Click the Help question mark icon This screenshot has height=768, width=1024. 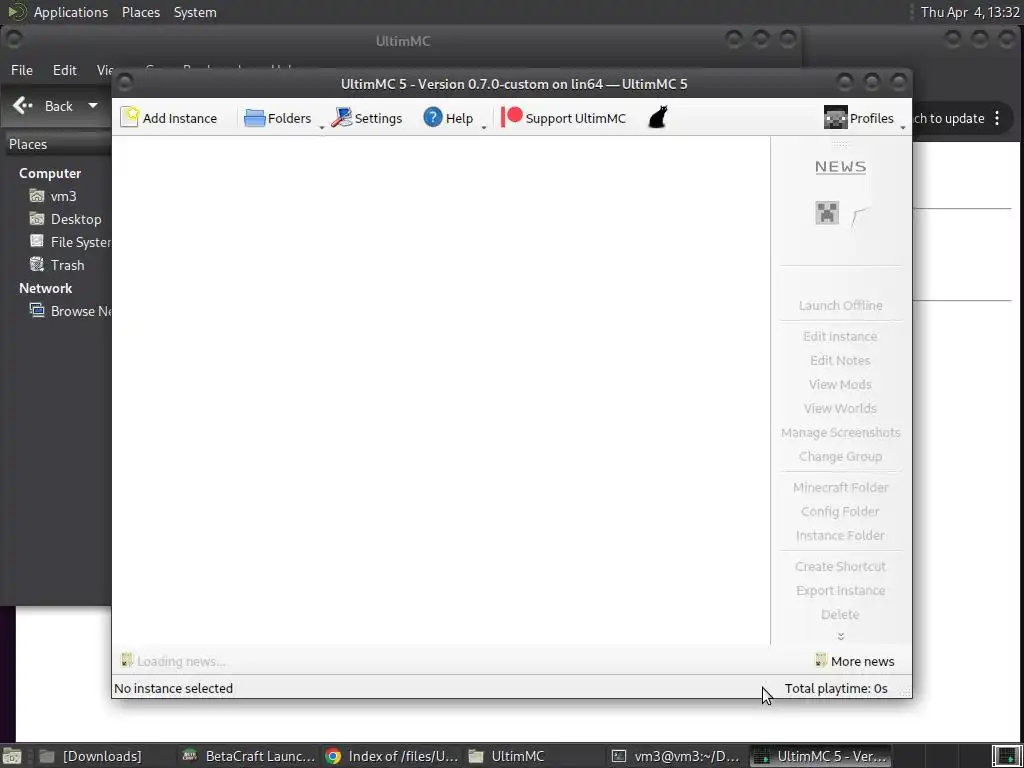[x=432, y=118]
